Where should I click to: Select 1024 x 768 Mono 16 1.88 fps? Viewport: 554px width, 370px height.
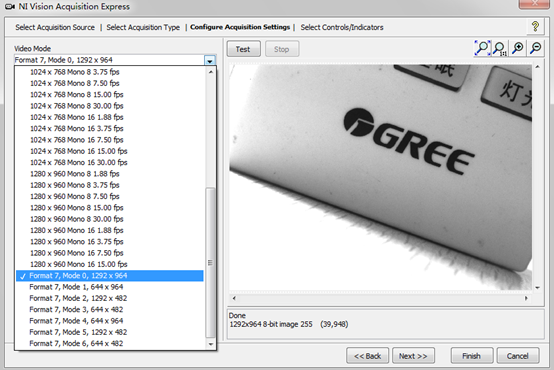[x=110, y=117]
